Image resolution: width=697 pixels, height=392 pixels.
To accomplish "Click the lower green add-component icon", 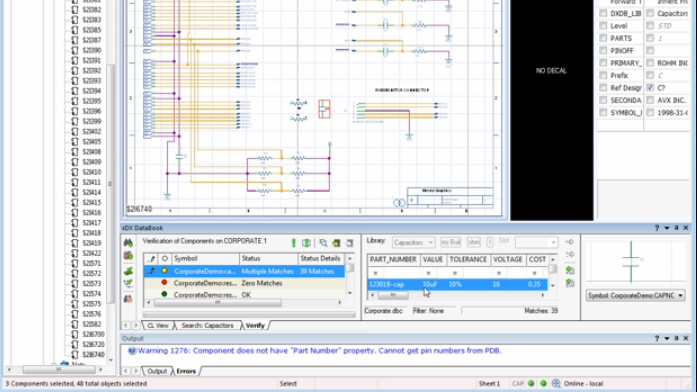I will 570,283.
